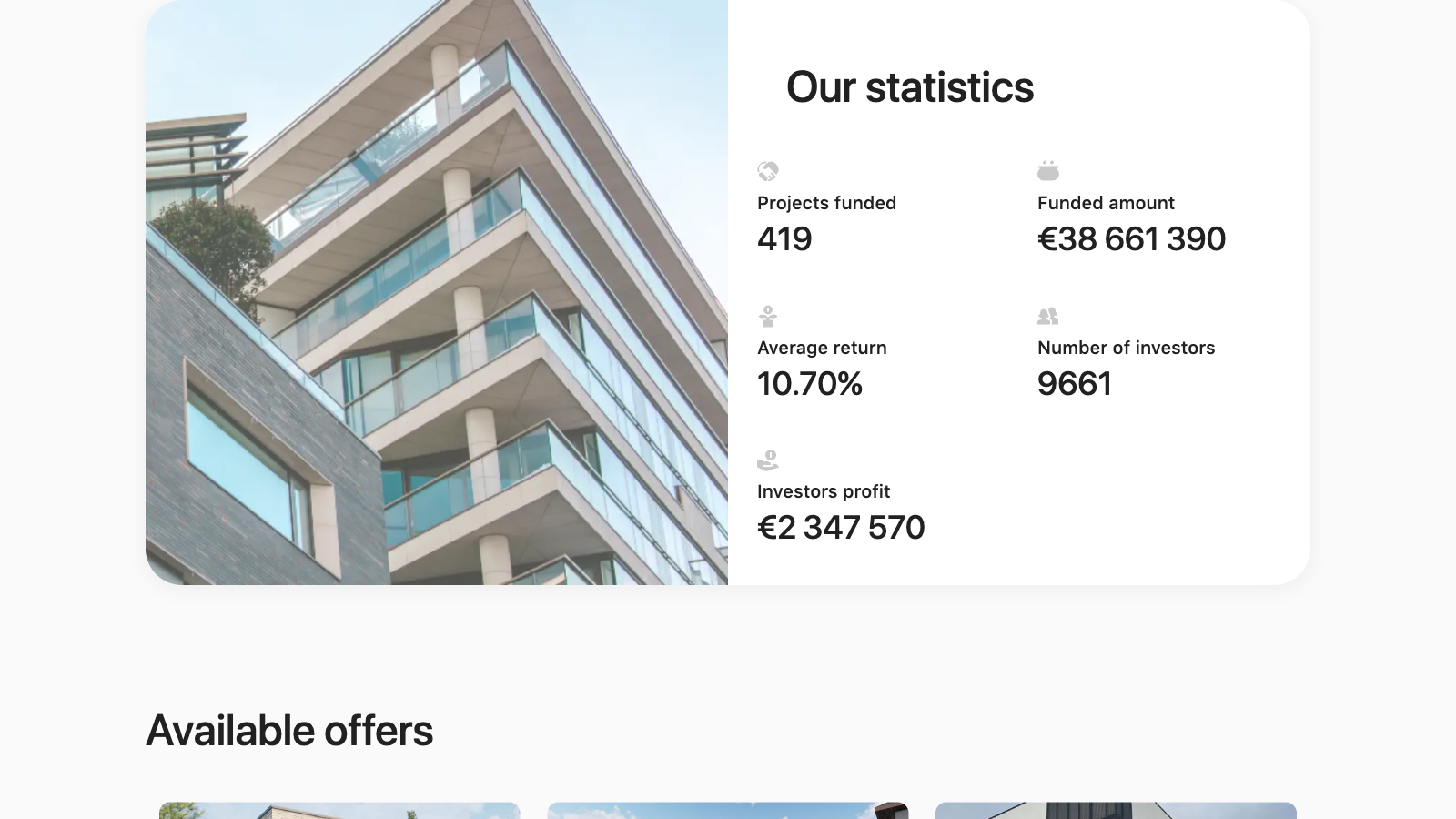This screenshot has height=819, width=1456.
Task: Select the 419 projects funded value
Action: coord(784,239)
